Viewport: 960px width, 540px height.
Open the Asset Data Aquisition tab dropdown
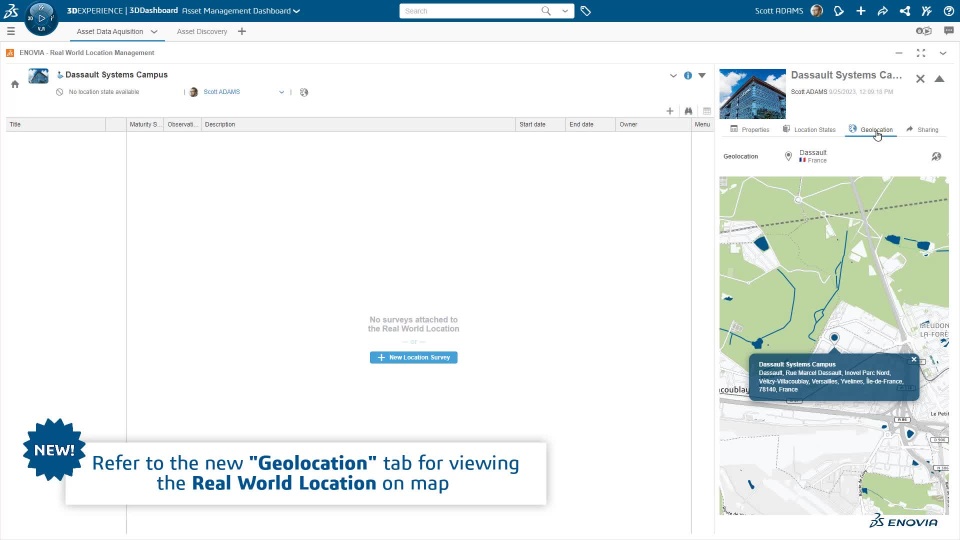pyautogui.click(x=154, y=31)
